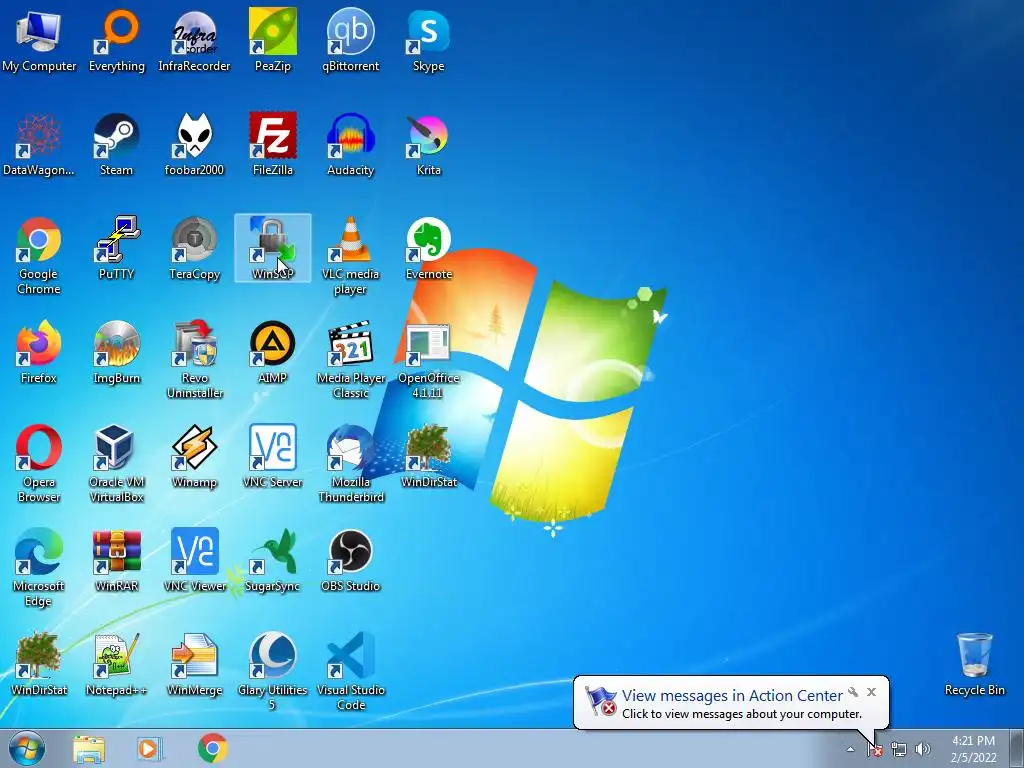Show hidden system tray icons
This screenshot has width=1024, height=768.
point(850,749)
